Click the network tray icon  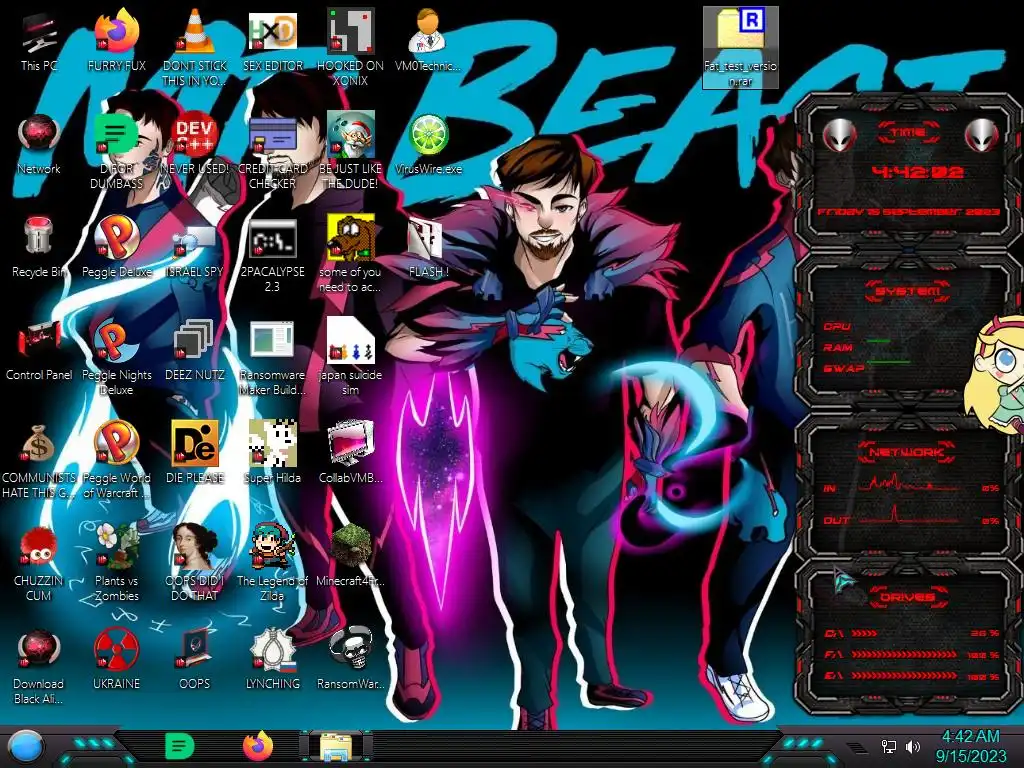pyautogui.click(x=889, y=746)
